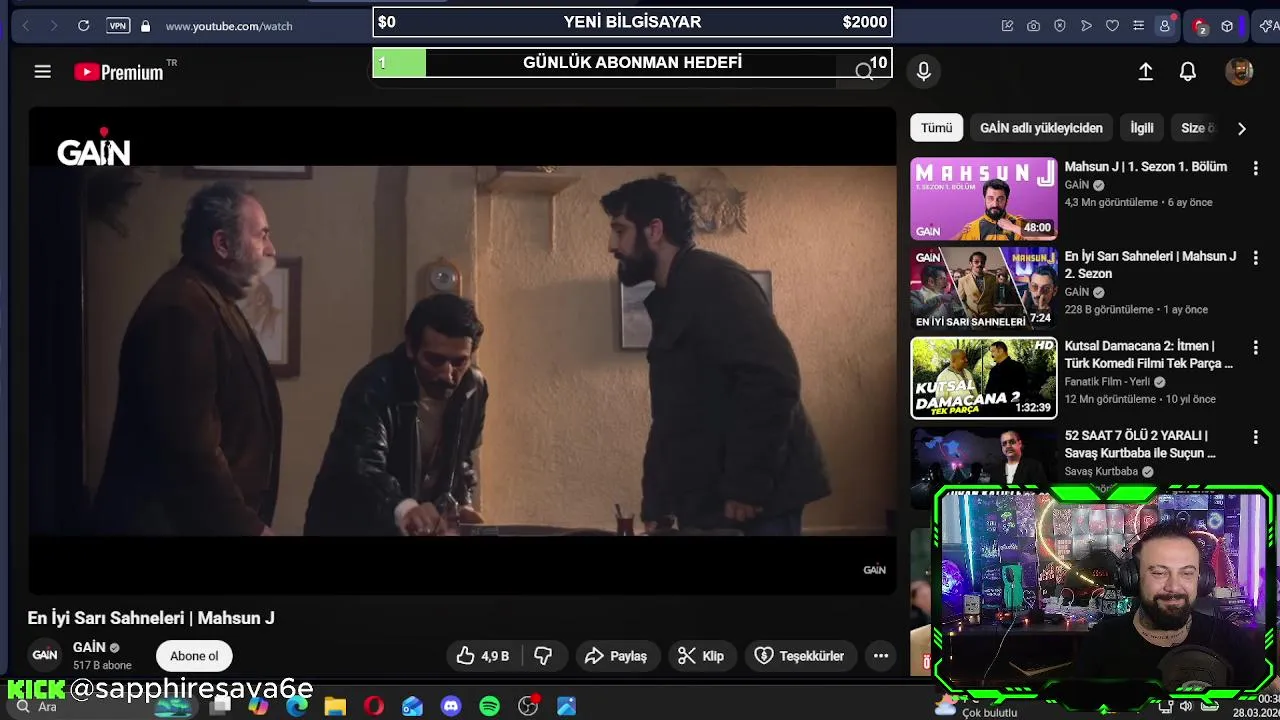Open GAİN channel avatar below video
Screen dimensions: 1280x720
45,655
